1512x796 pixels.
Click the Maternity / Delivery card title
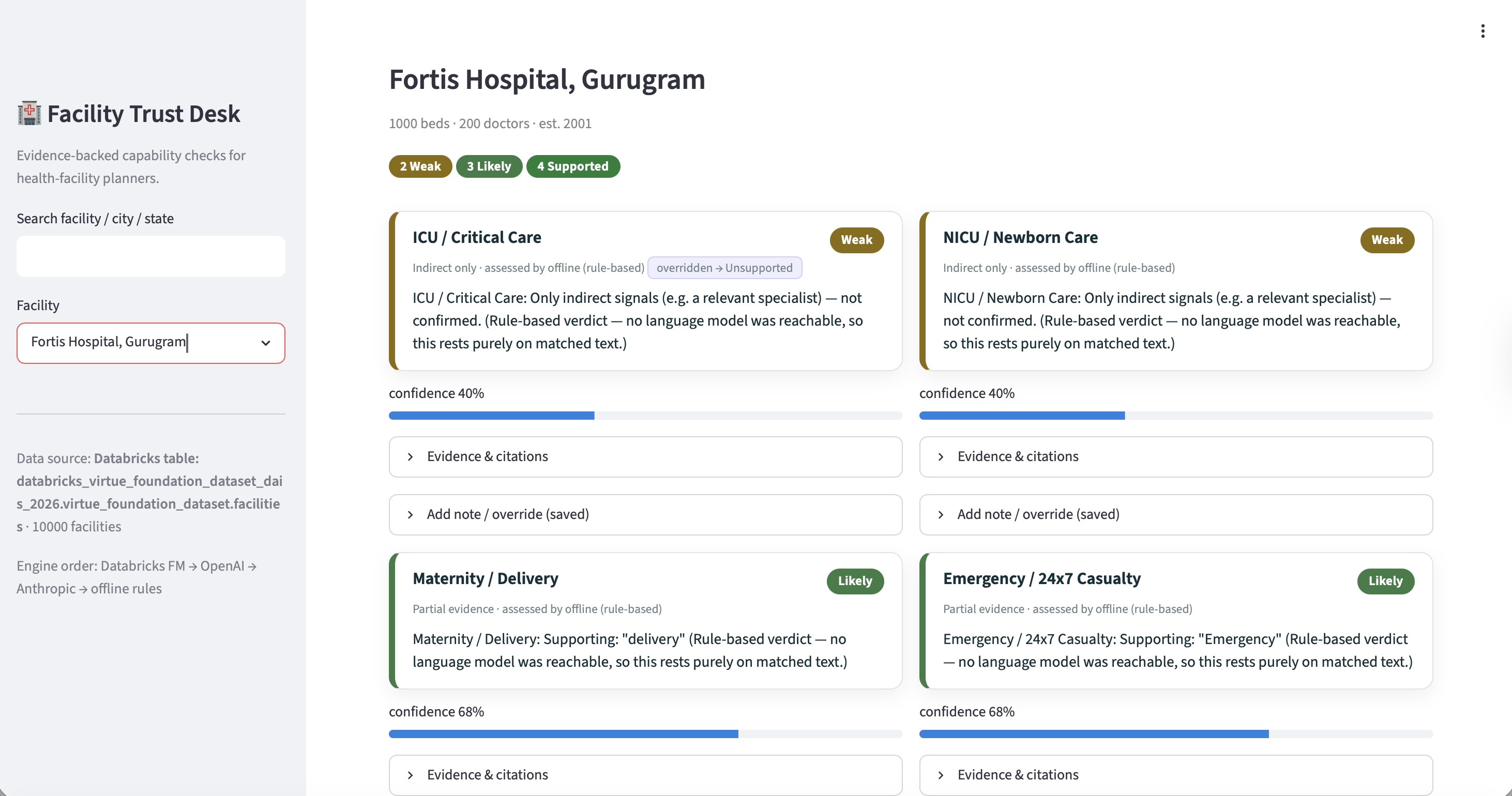(486, 579)
